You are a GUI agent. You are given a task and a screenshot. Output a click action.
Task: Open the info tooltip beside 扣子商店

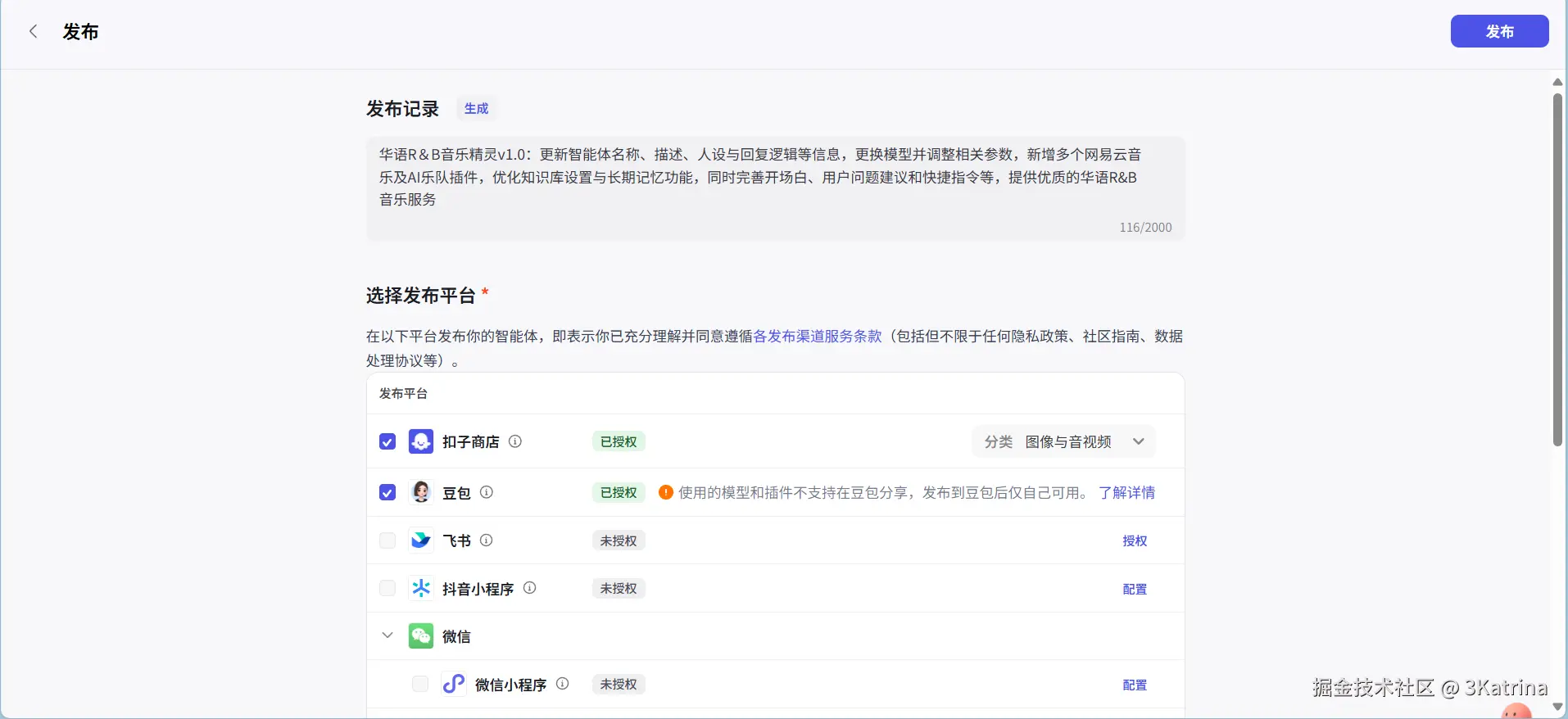tap(515, 441)
